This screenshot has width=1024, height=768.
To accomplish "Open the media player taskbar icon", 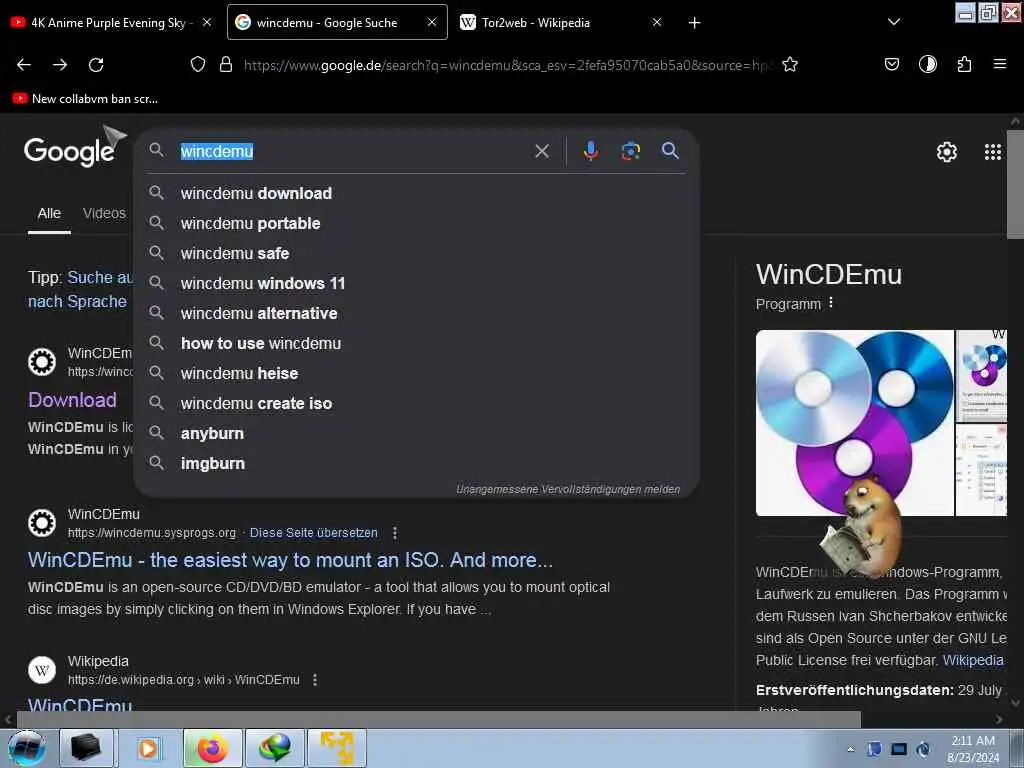I will pyautogui.click(x=148, y=748).
